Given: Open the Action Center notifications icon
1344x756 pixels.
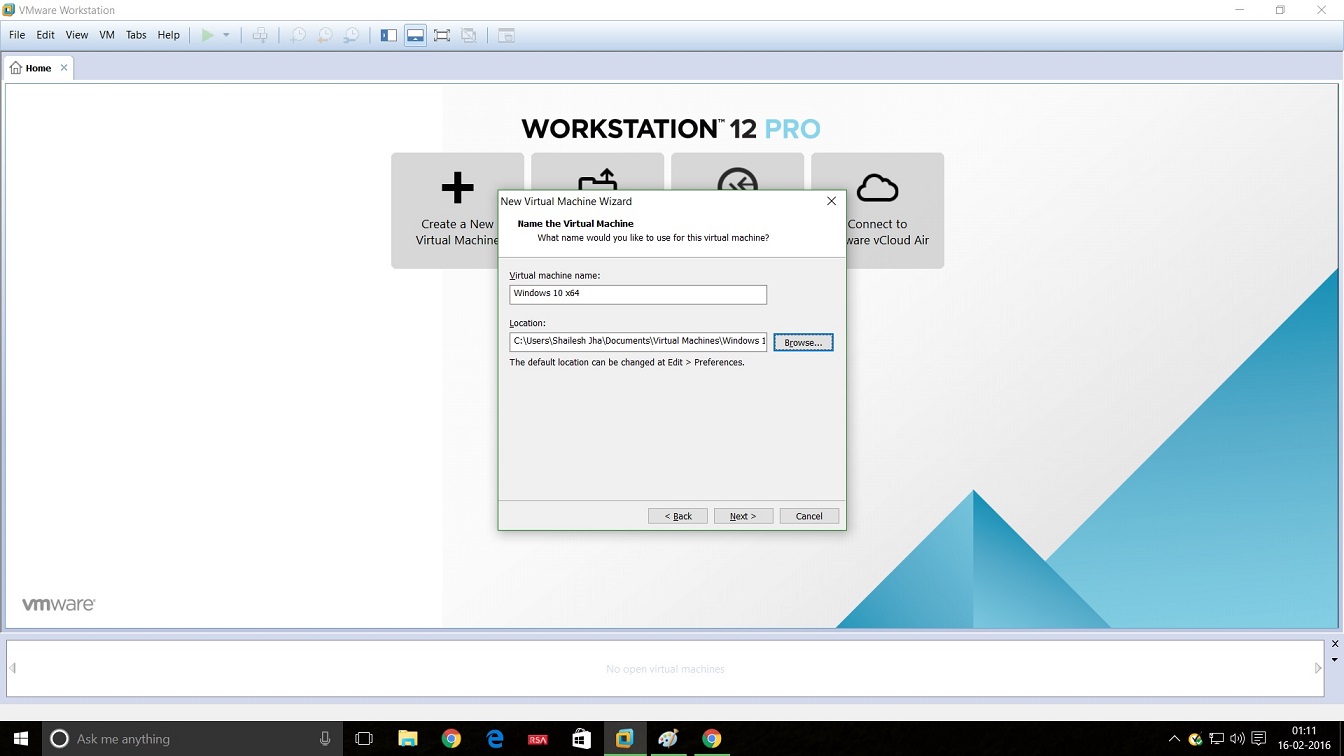Looking at the screenshot, I should pos(1258,739).
